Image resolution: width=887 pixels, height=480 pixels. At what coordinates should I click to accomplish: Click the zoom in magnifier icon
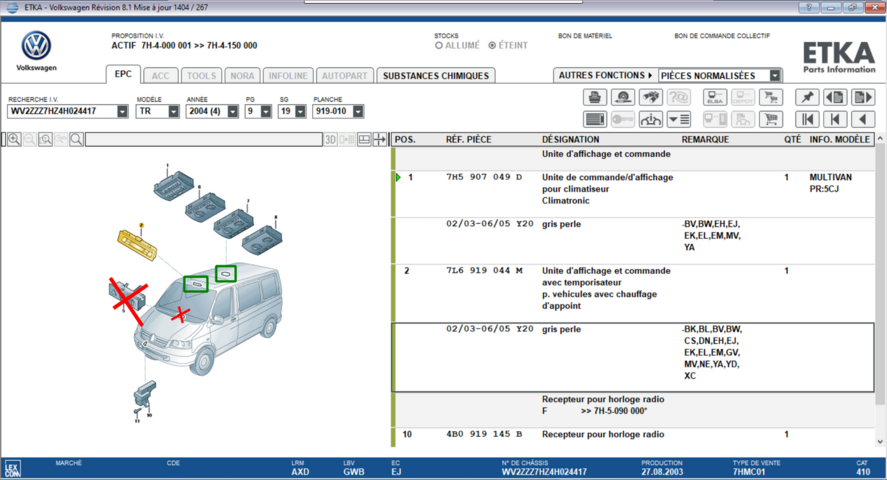coord(14,139)
